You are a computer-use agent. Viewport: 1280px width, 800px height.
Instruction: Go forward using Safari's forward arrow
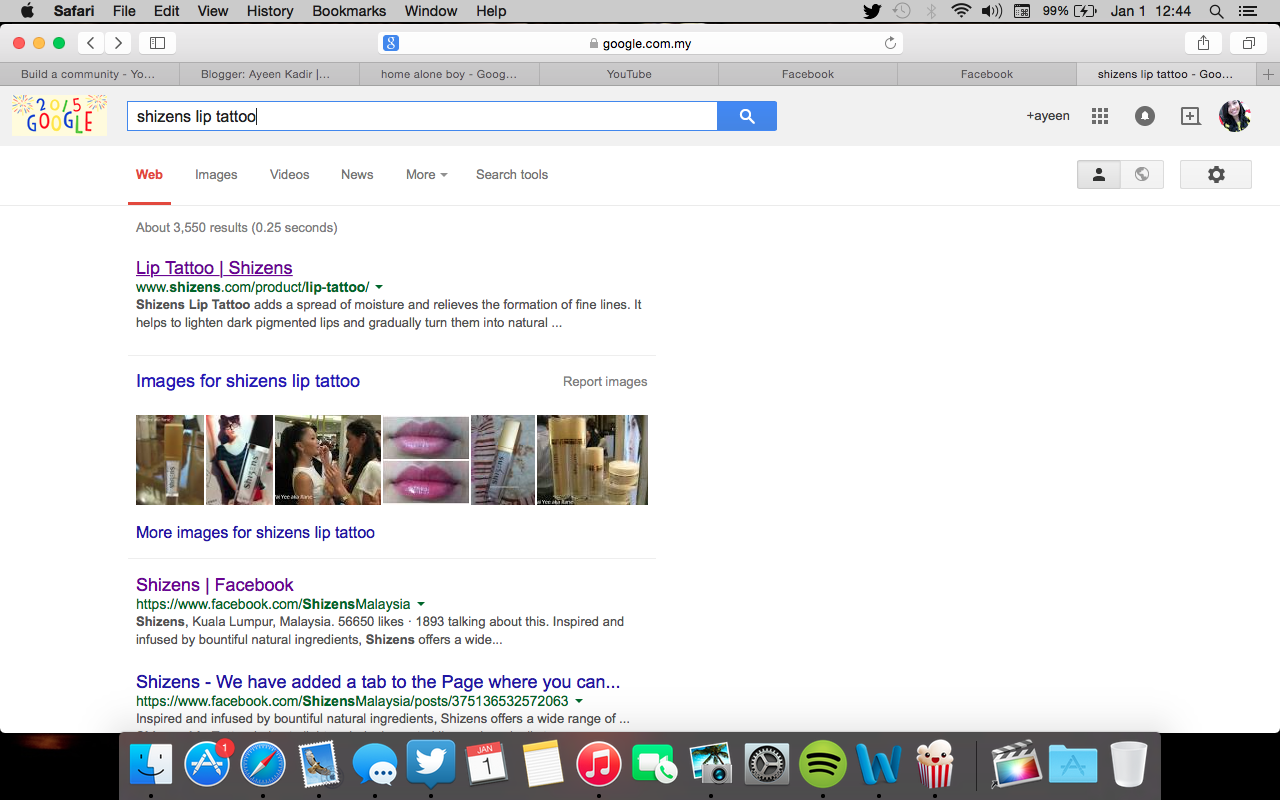click(118, 43)
